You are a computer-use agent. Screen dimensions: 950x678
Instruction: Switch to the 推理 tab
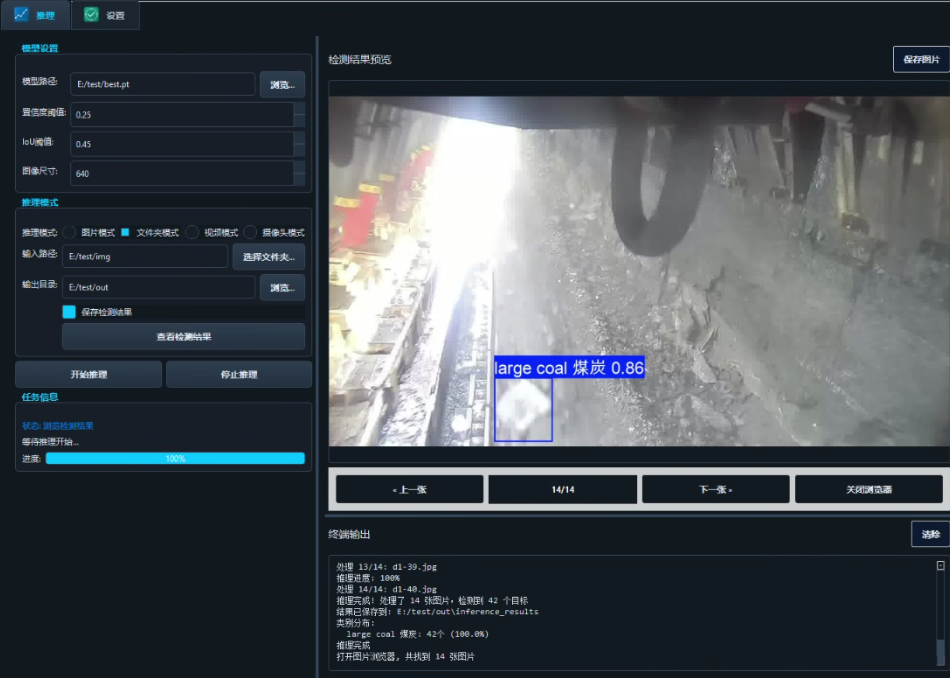tap(35, 15)
